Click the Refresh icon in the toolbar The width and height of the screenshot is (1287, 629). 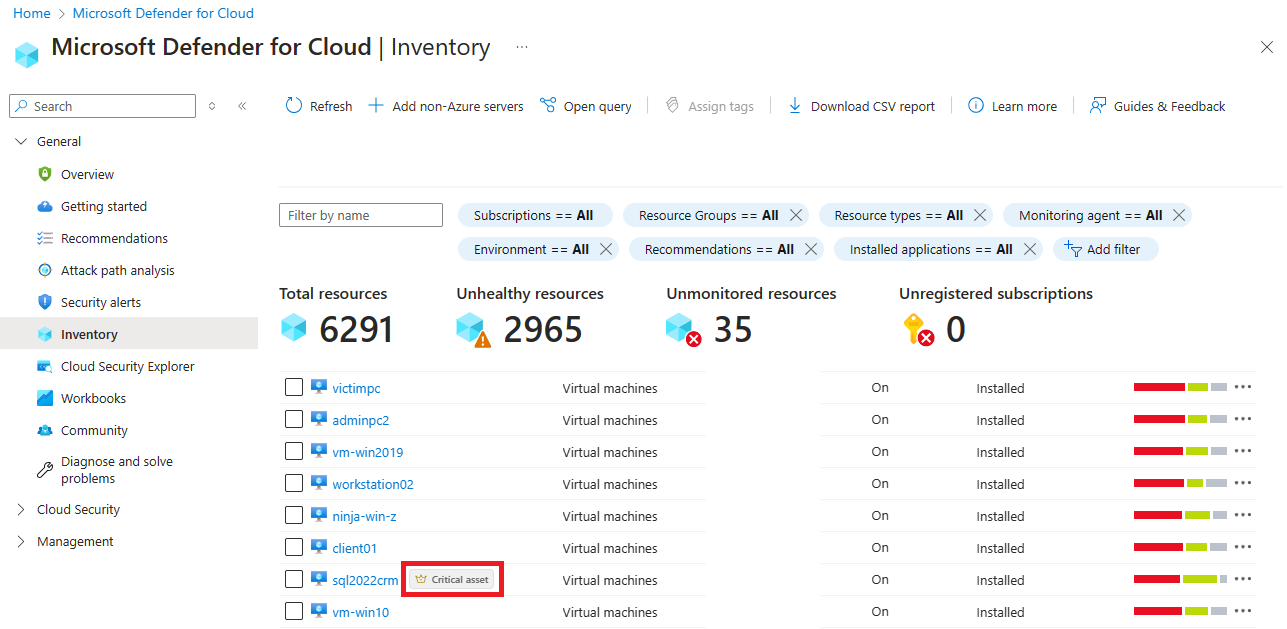click(293, 105)
